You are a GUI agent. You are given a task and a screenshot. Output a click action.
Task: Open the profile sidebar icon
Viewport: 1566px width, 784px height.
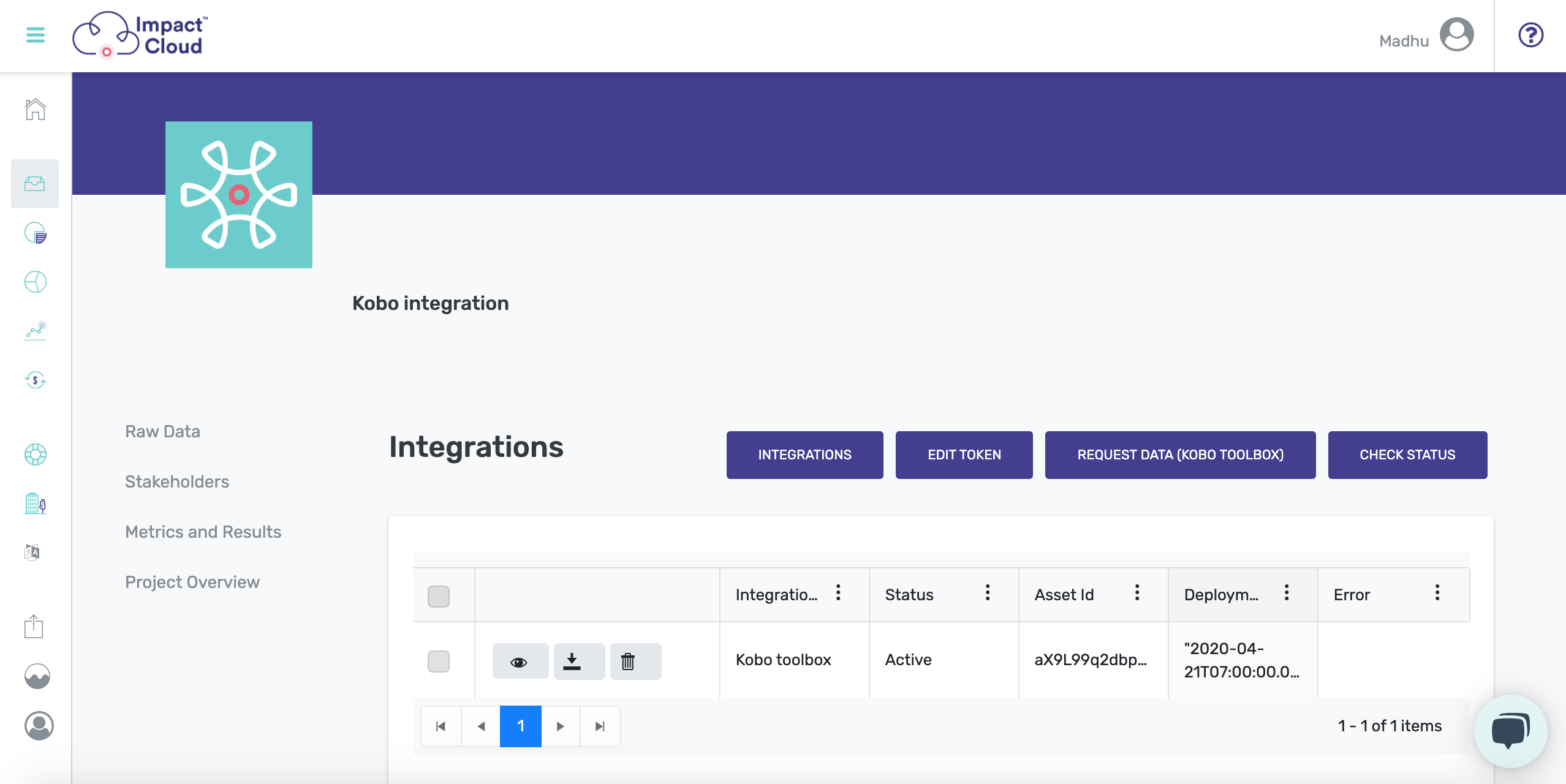coord(39,726)
